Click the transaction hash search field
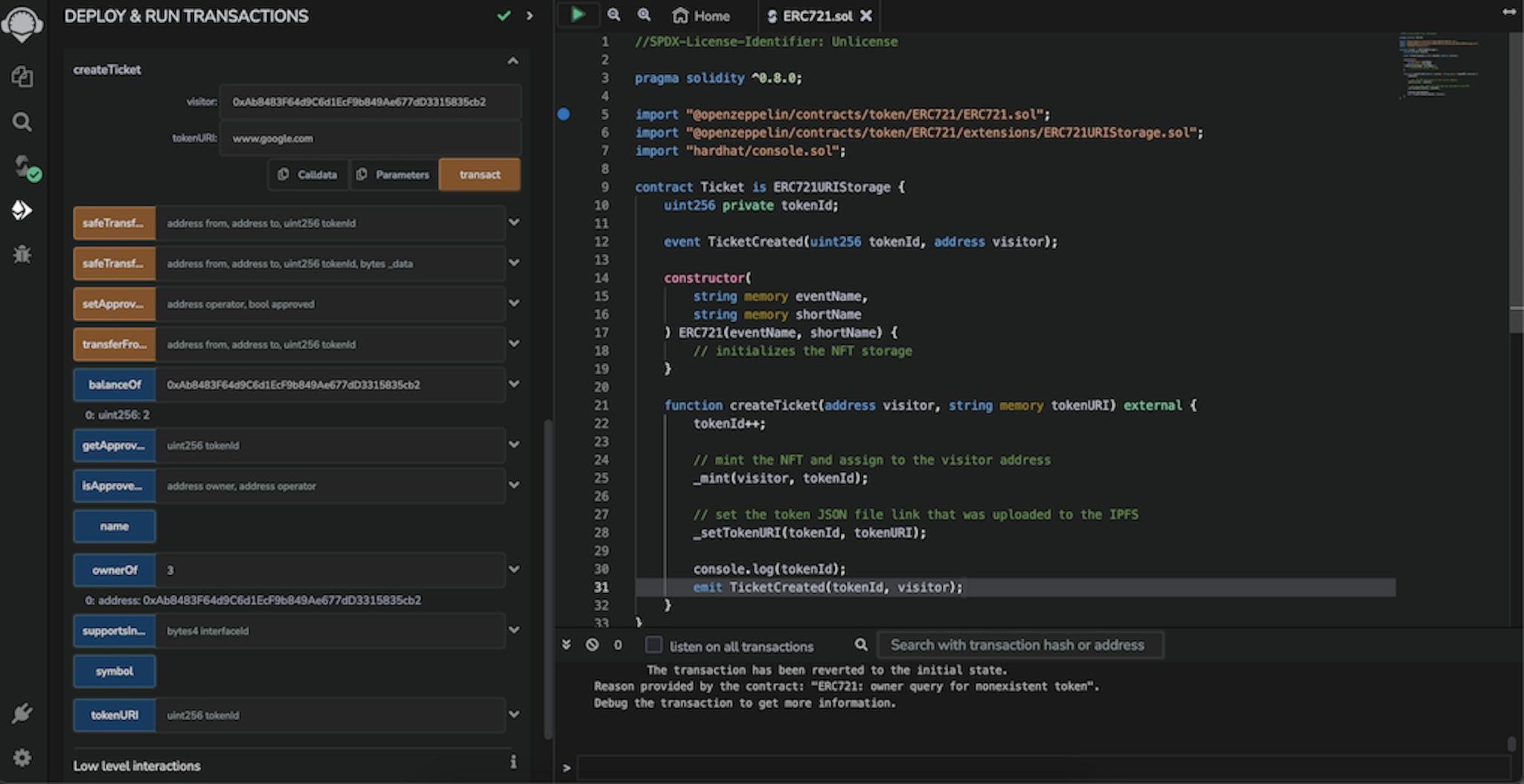The height and width of the screenshot is (784, 1524). [1020, 645]
